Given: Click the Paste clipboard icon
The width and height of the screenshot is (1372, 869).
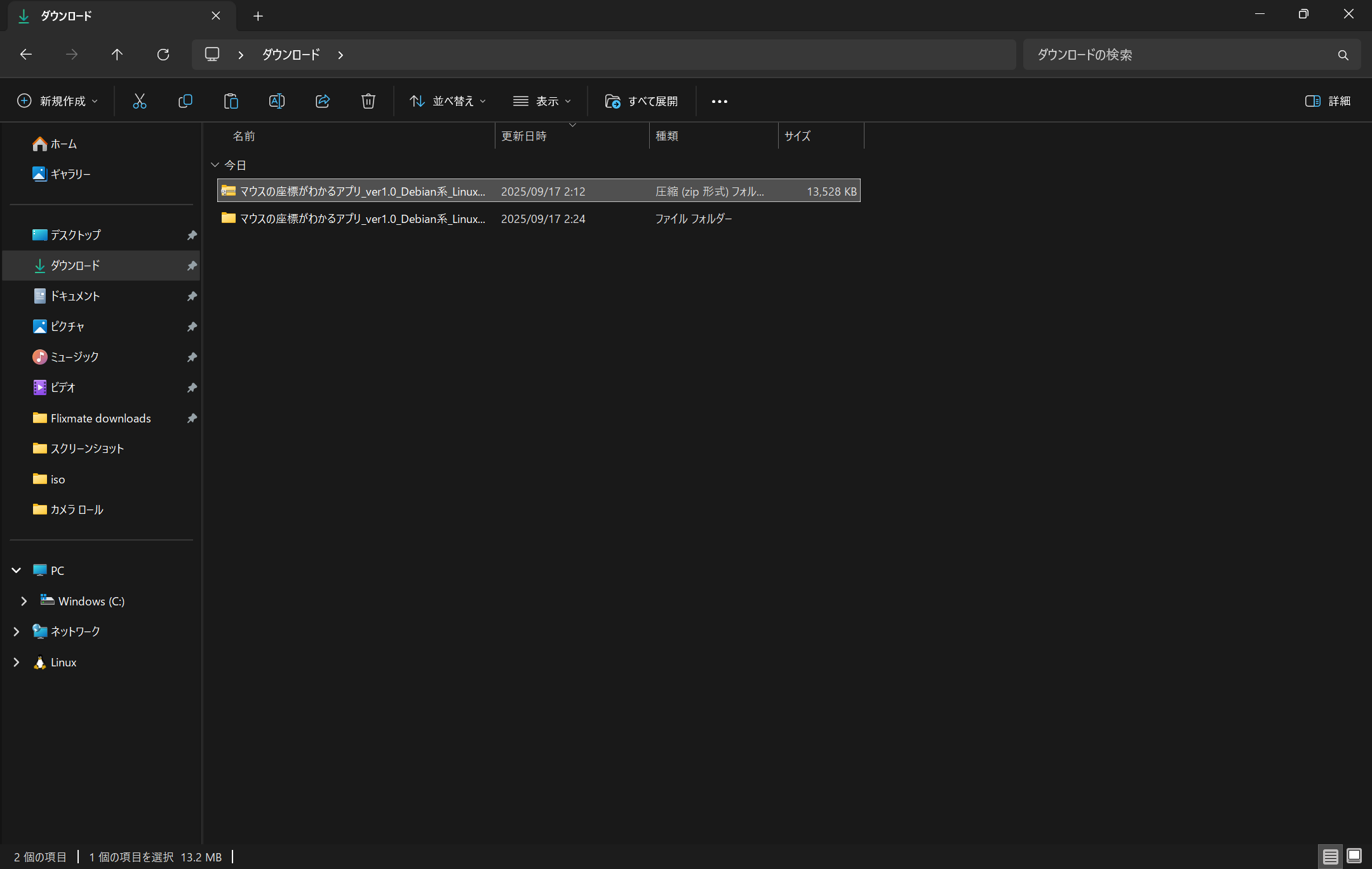Looking at the screenshot, I should (231, 101).
